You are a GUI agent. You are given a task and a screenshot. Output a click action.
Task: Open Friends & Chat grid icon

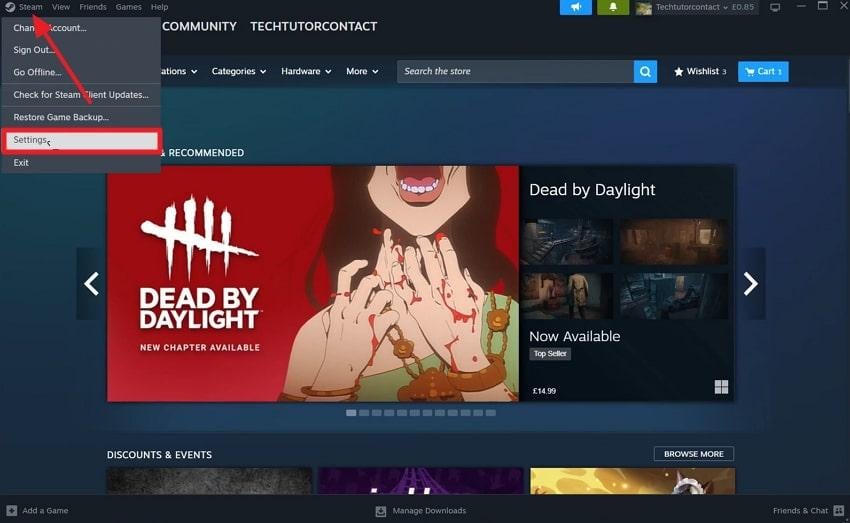(839, 511)
